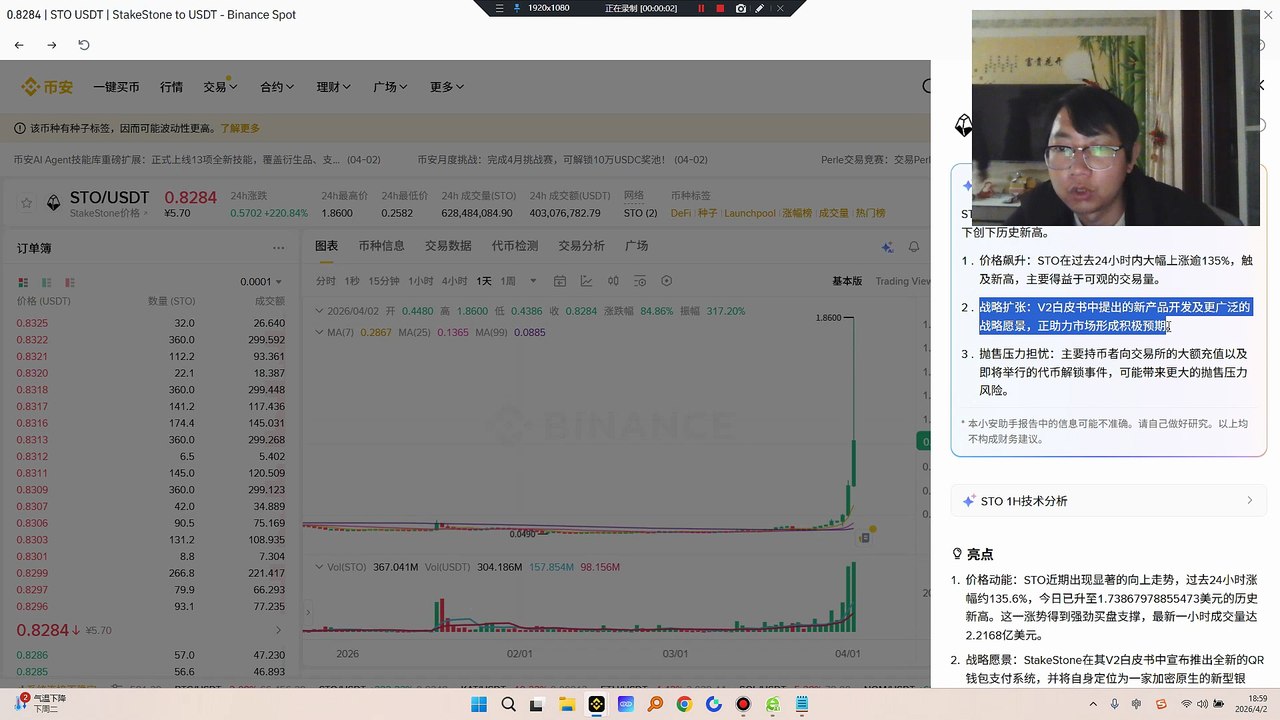Select 4小时 chart interval
Viewport: 1280px width, 720px height.
click(x=454, y=281)
